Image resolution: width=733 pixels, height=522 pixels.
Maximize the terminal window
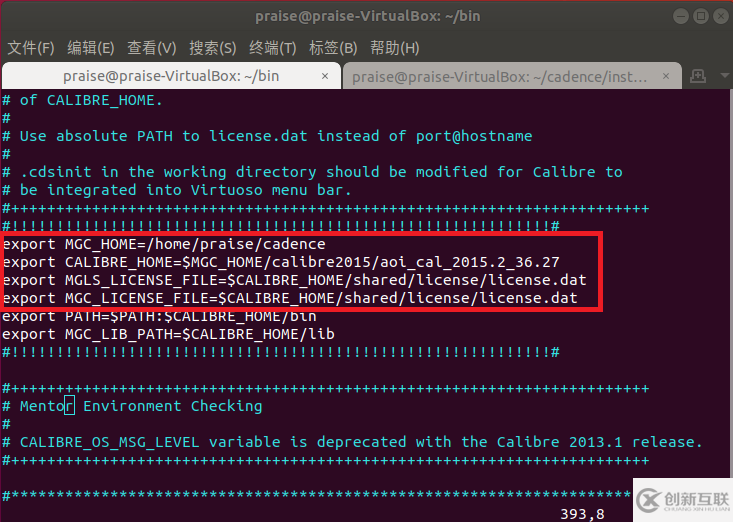[x=701, y=17]
